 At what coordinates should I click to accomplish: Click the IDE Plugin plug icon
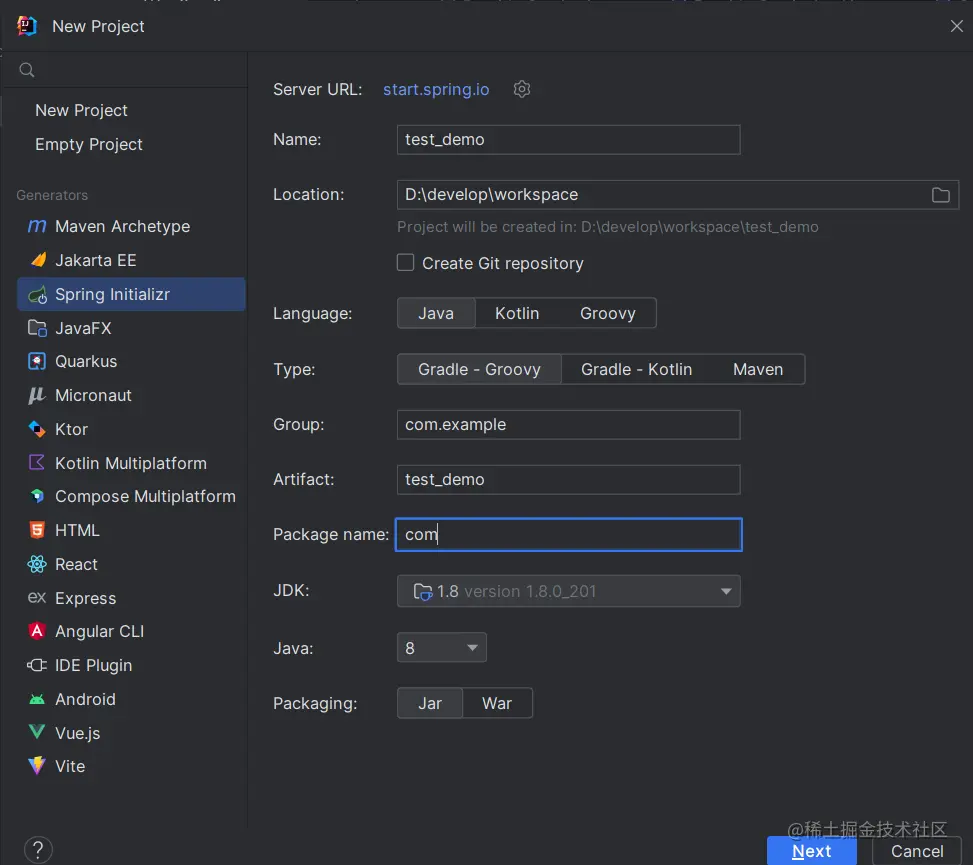point(37,665)
